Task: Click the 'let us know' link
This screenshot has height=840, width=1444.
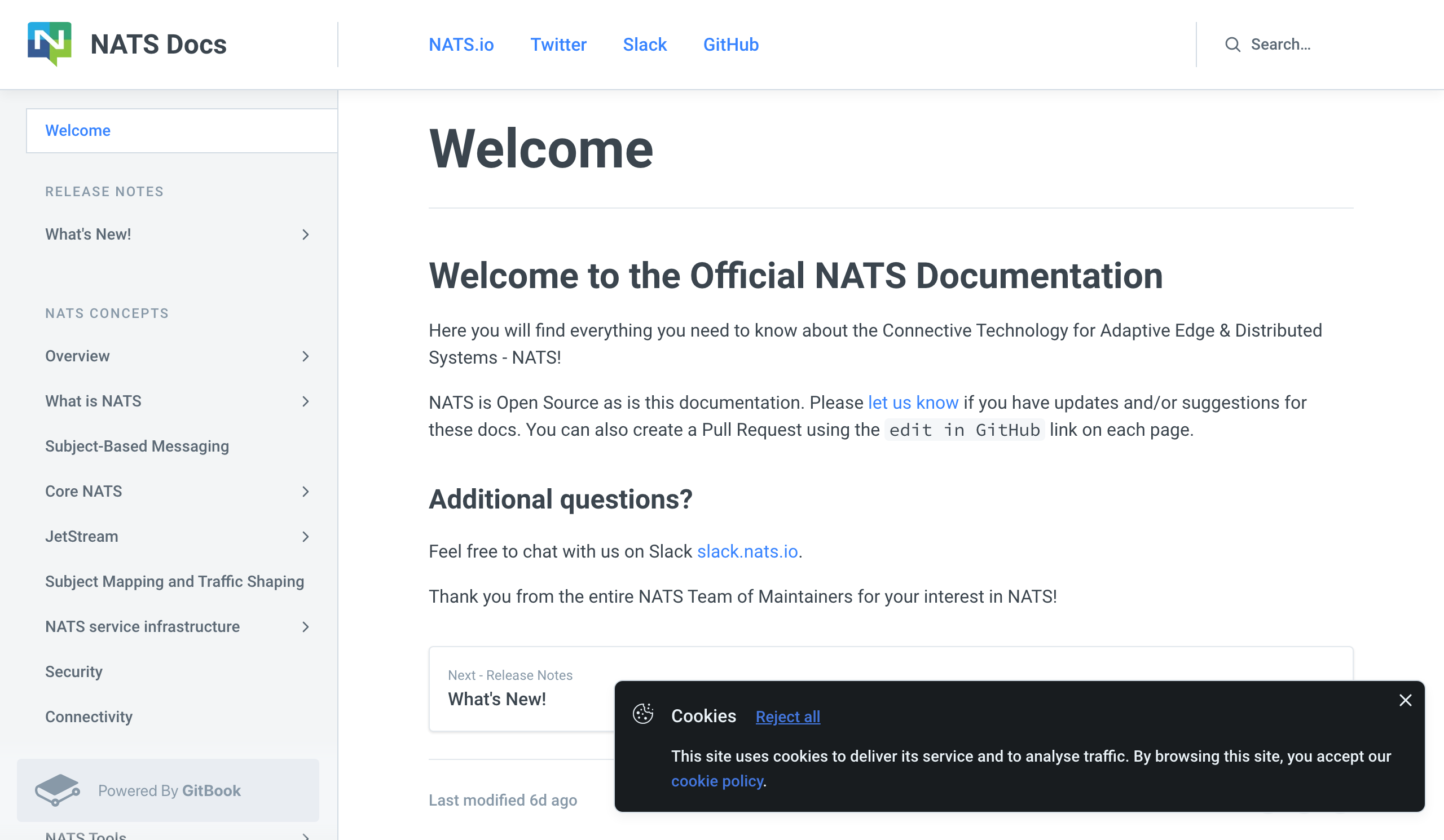Action: (913, 403)
